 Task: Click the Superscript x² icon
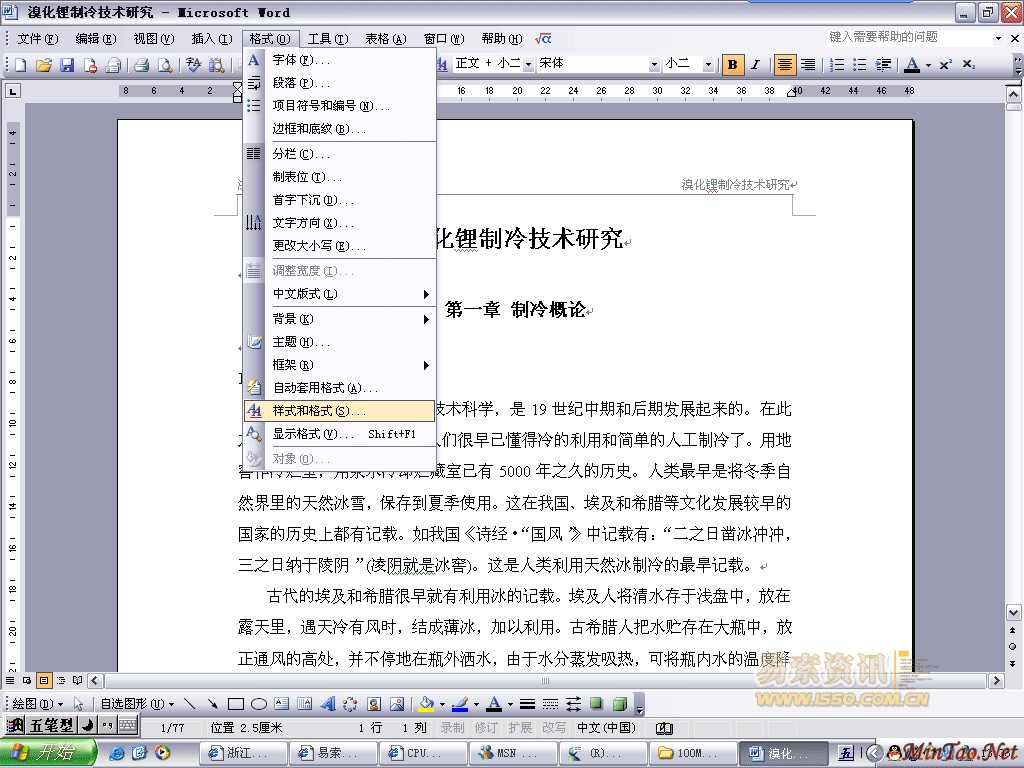click(945, 65)
